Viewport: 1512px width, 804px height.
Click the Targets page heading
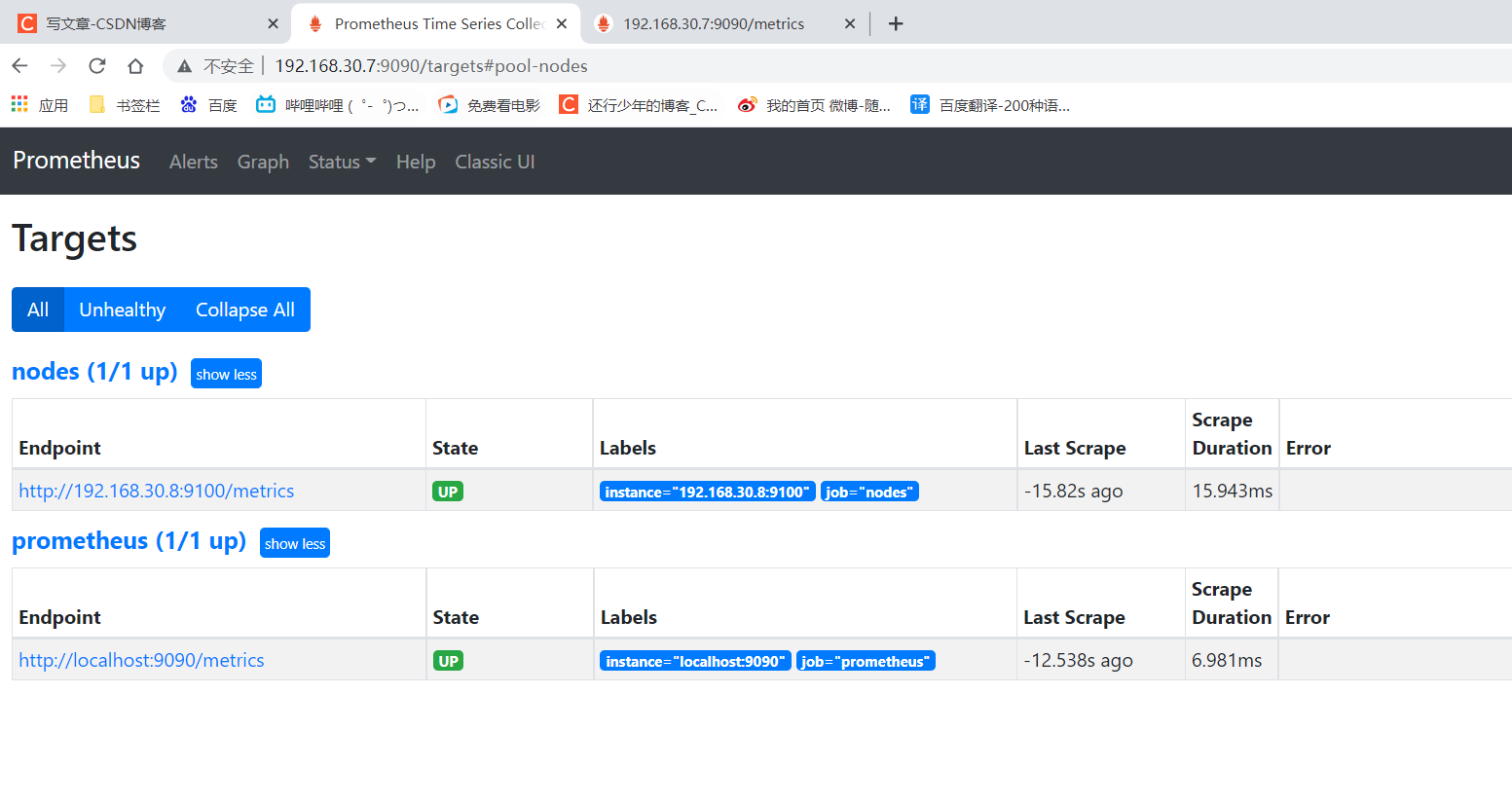(x=74, y=238)
